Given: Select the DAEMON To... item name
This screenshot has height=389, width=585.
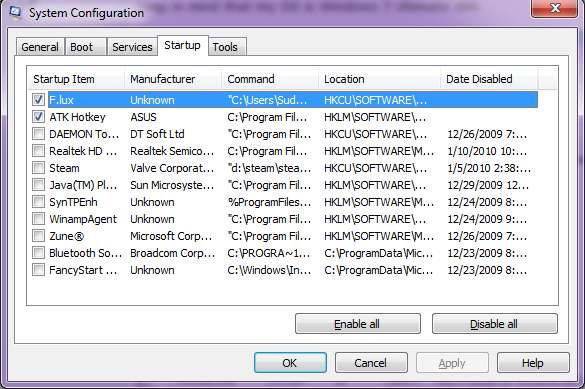Looking at the screenshot, I should 84,134.
